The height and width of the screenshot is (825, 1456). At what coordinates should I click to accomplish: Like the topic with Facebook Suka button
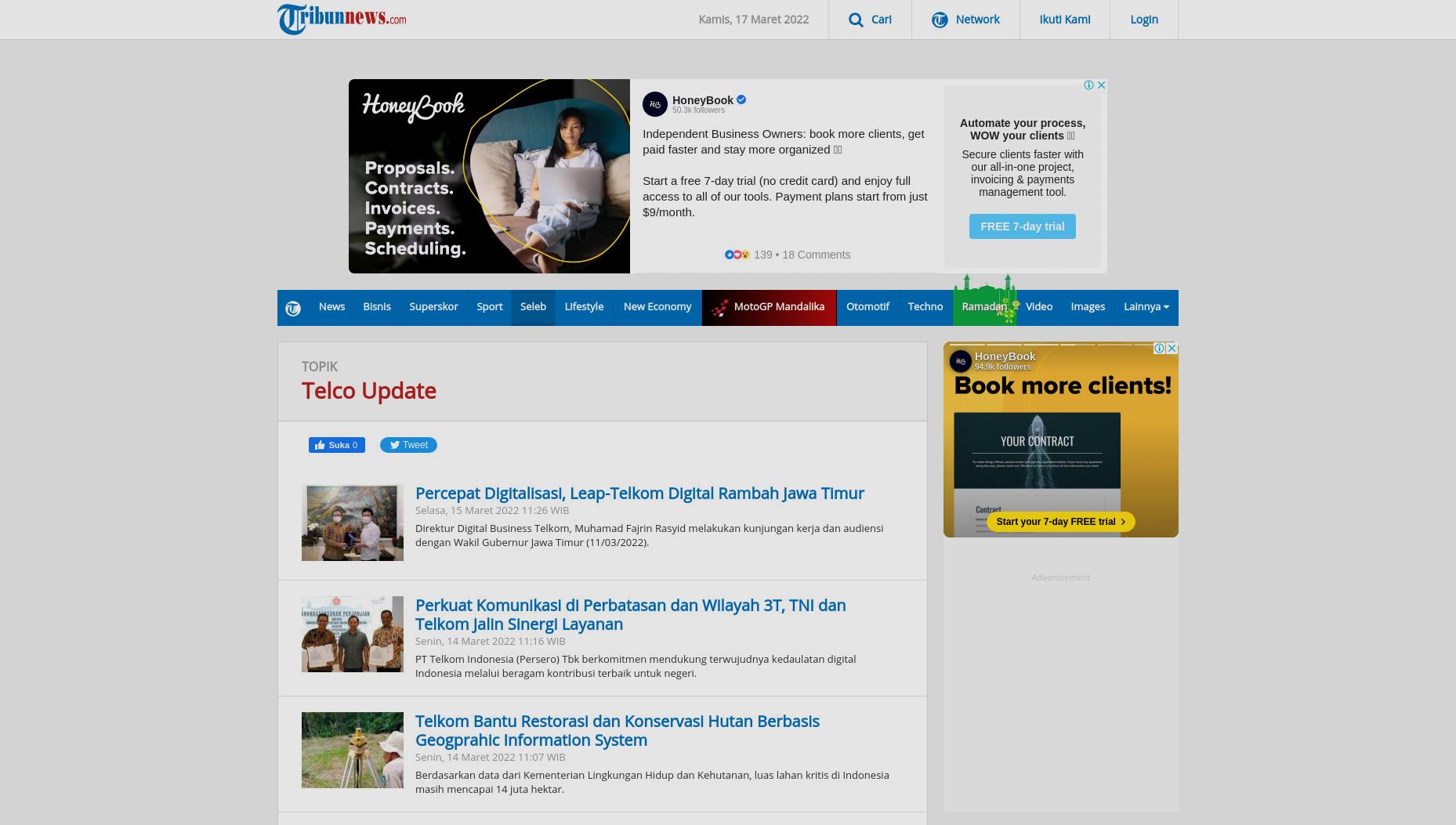coord(337,445)
